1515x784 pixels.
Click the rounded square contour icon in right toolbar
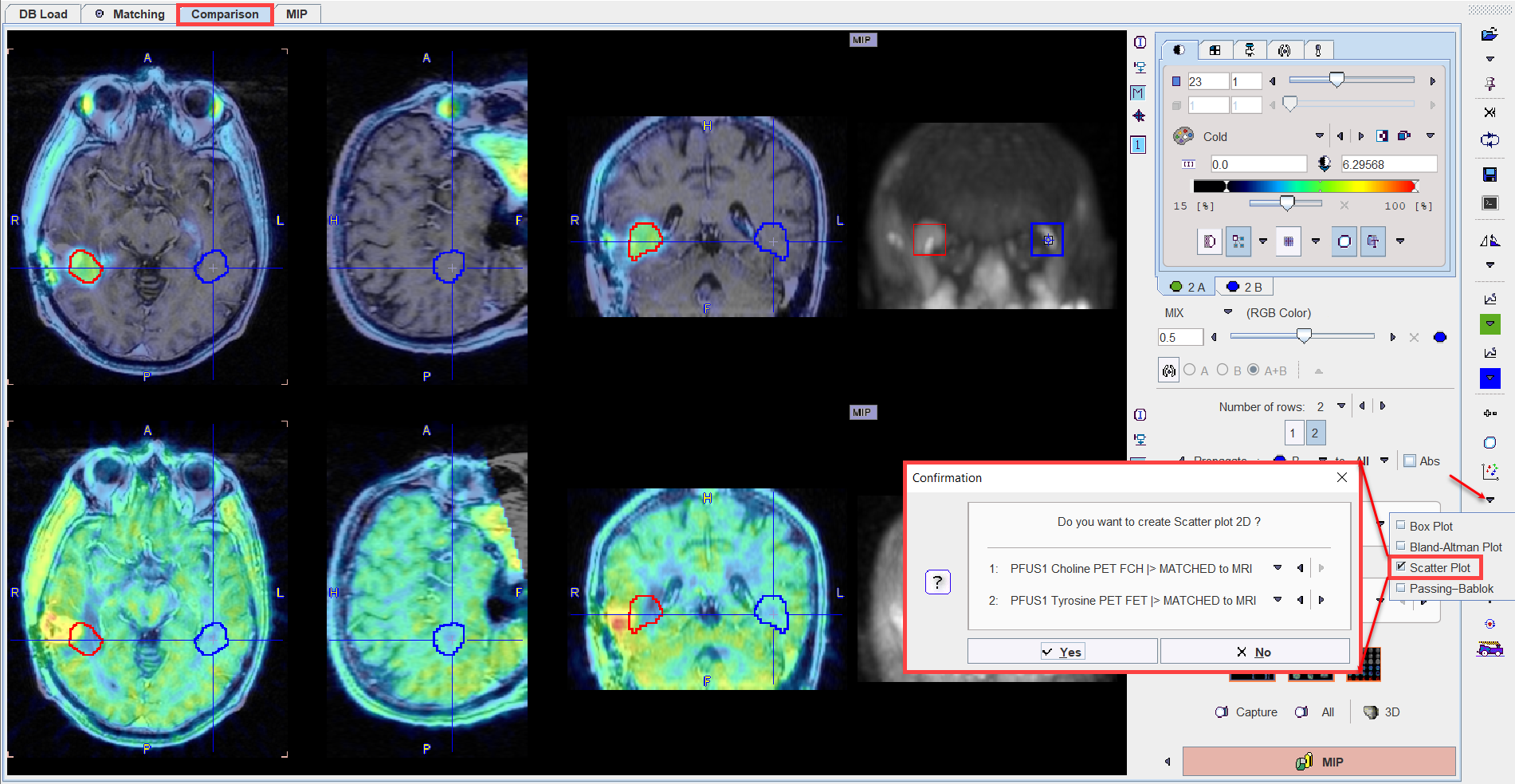[x=1489, y=443]
